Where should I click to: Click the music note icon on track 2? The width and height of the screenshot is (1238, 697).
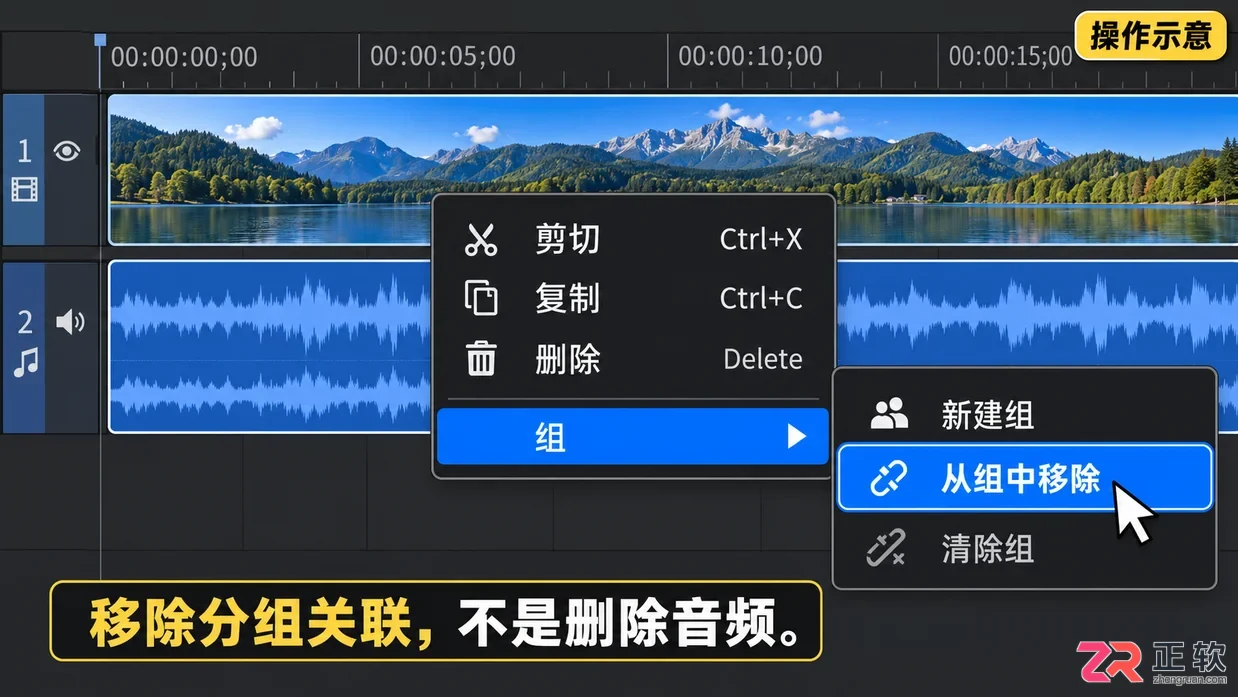(x=25, y=363)
